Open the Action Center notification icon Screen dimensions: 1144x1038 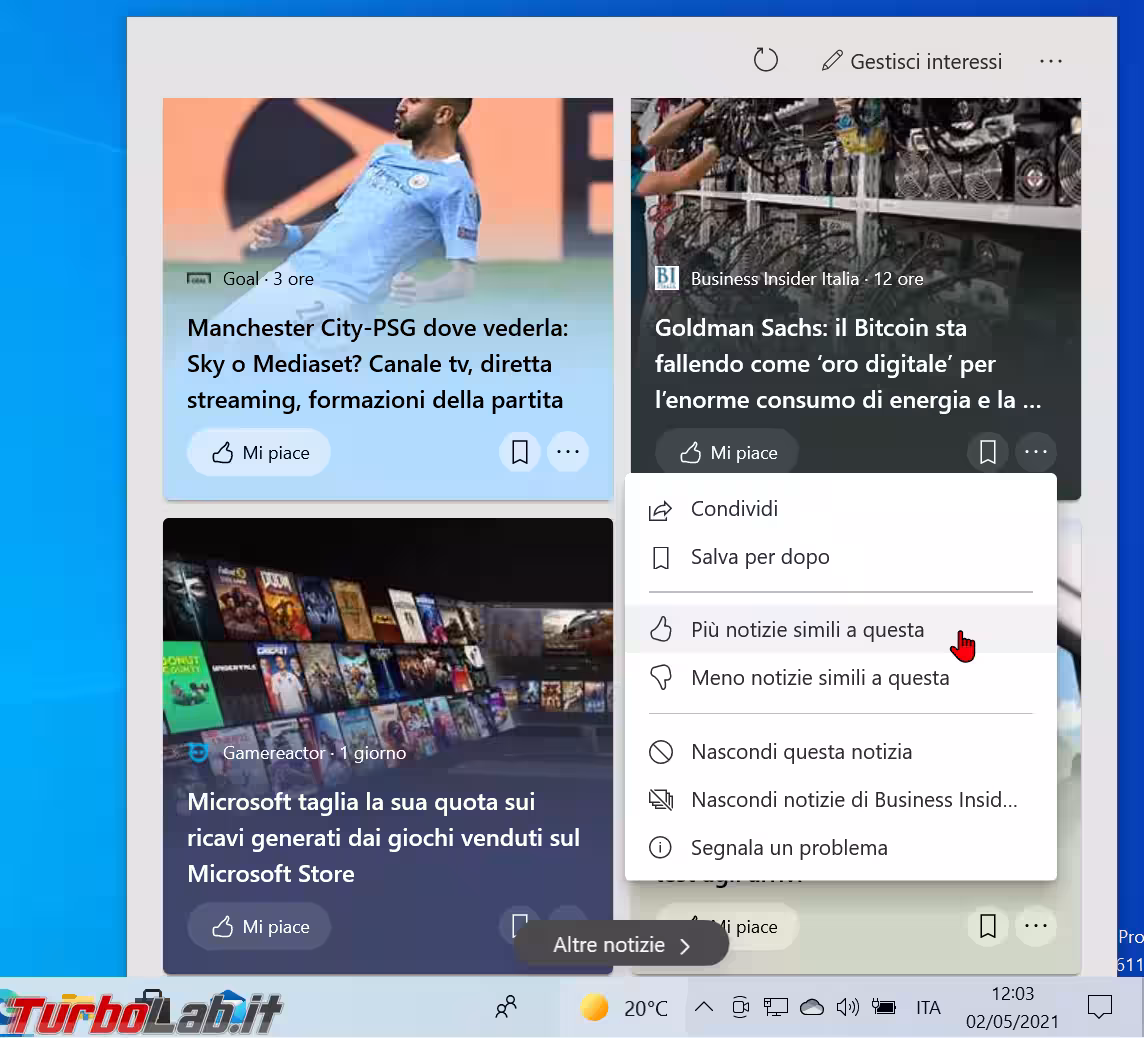[x=1099, y=1007]
